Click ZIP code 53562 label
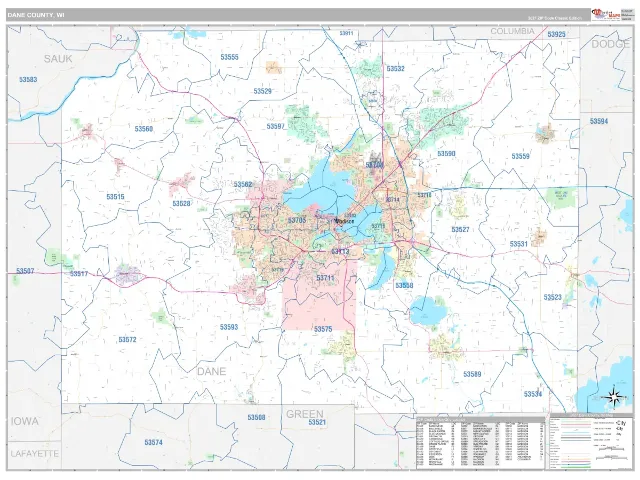The width and height of the screenshot is (640, 480). coord(243,184)
